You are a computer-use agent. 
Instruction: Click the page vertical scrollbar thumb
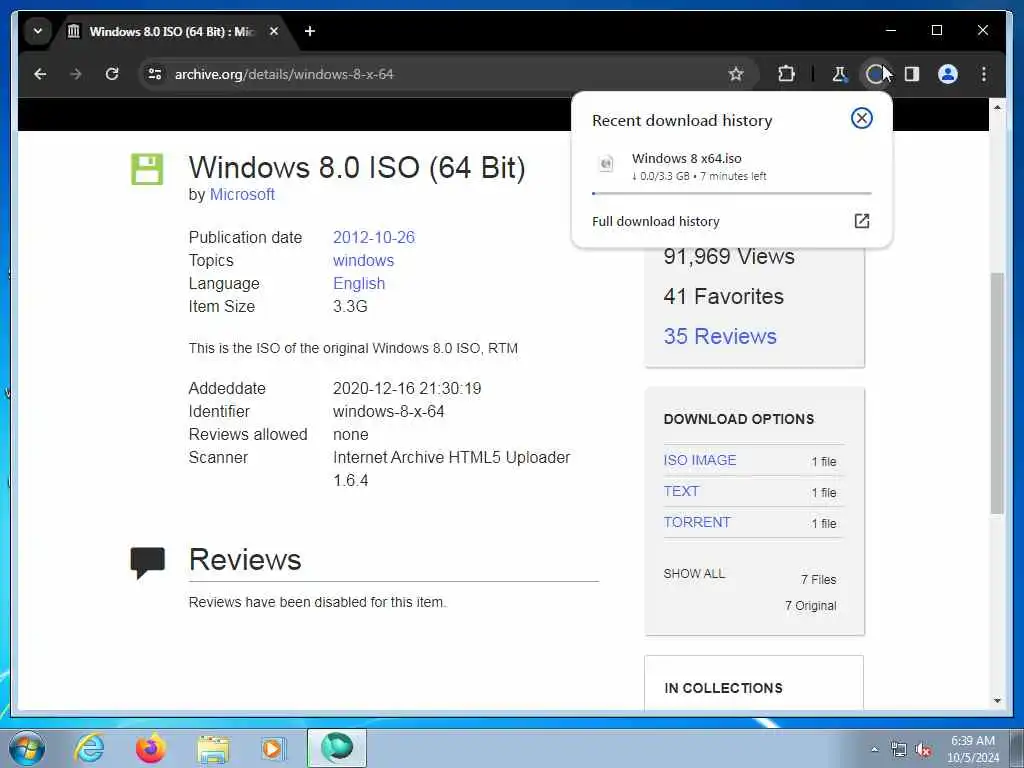pyautogui.click(x=997, y=392)
